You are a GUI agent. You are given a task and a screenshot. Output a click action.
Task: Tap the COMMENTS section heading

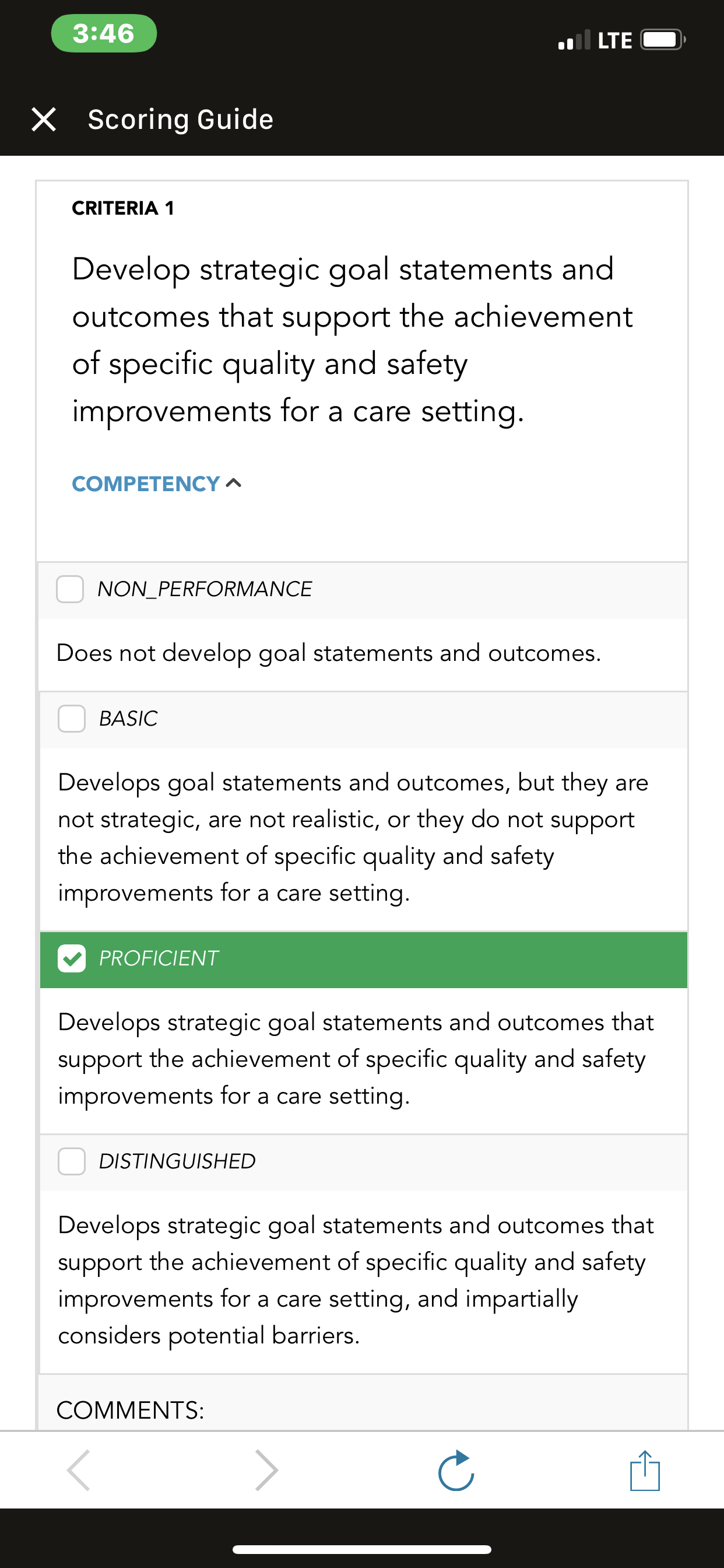(130, 1410)
